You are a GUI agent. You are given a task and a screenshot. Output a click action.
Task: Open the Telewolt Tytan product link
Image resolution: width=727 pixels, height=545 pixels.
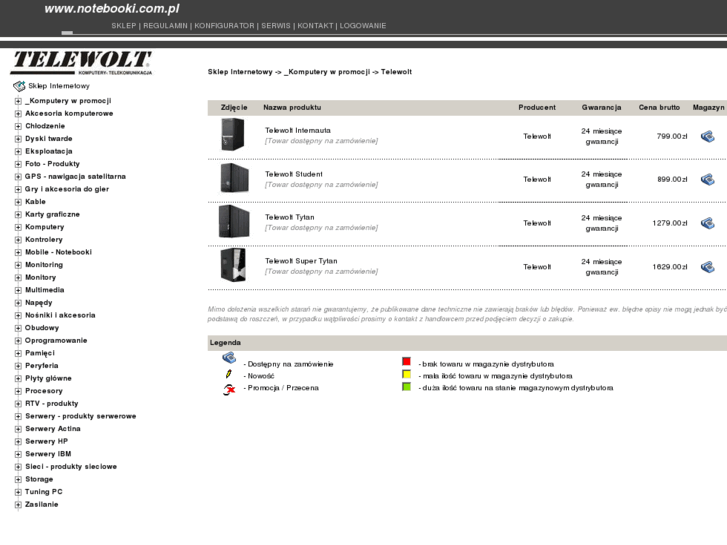[289, 217]
